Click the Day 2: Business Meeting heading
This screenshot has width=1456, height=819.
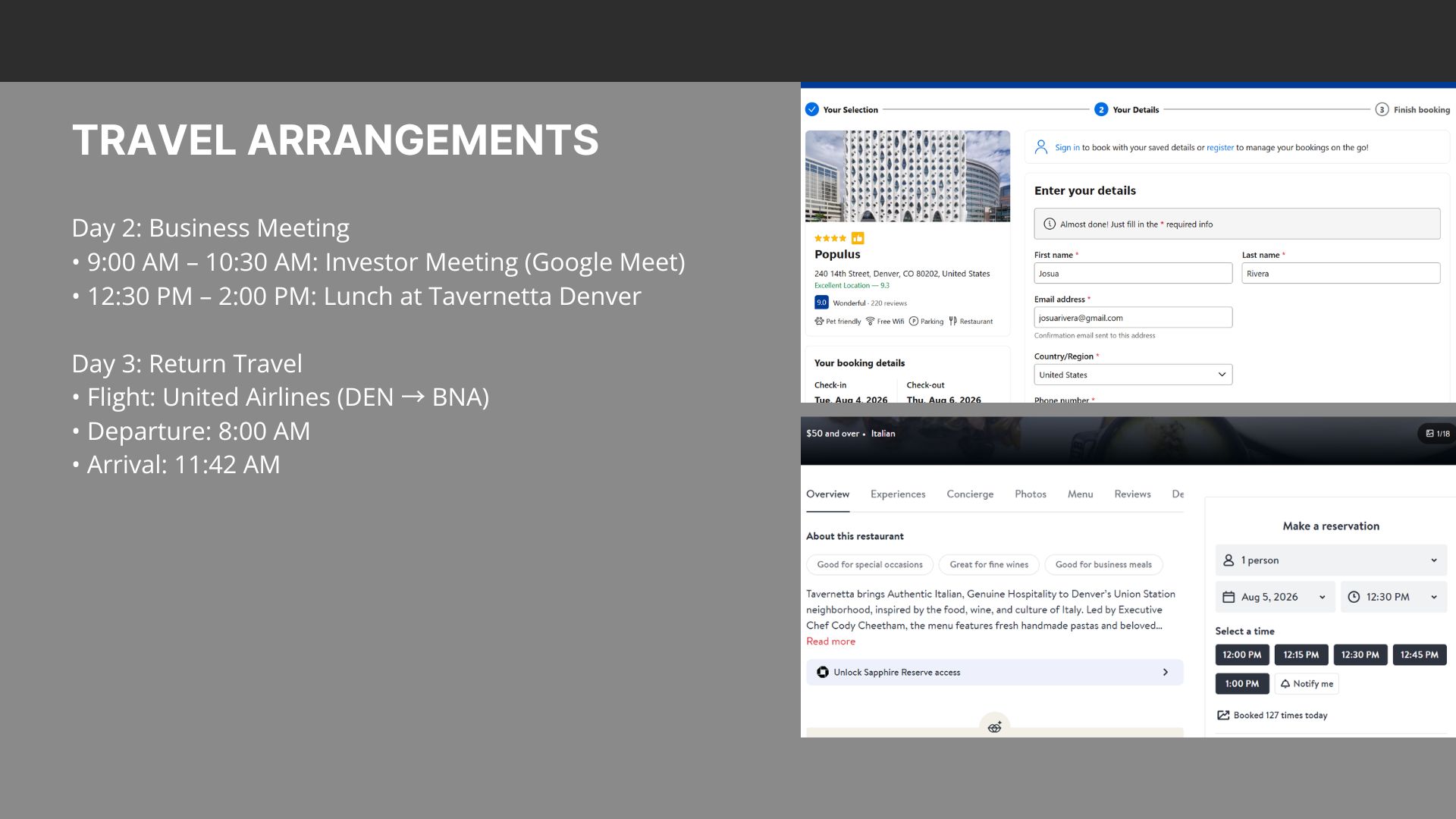point(210,227)
